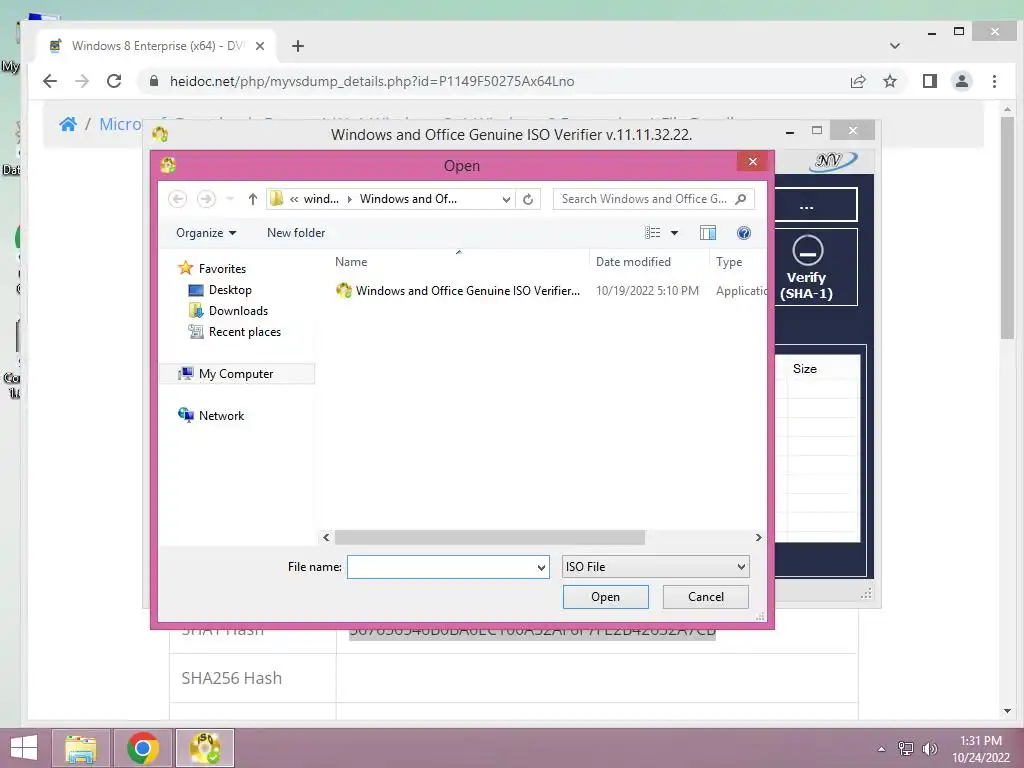Image resolution: width=1024 pixels, height=768 pixels.
Task: Go back in Chrome browser
Action: (50, 81)
